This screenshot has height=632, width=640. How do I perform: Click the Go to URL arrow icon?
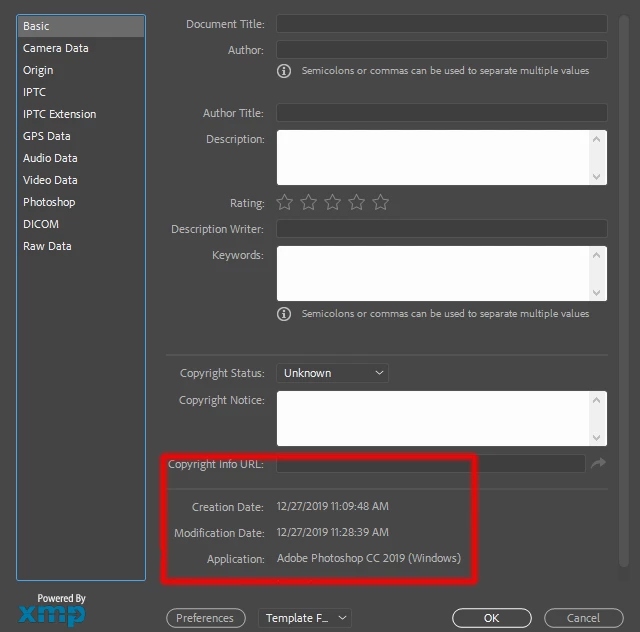point(598,463)
